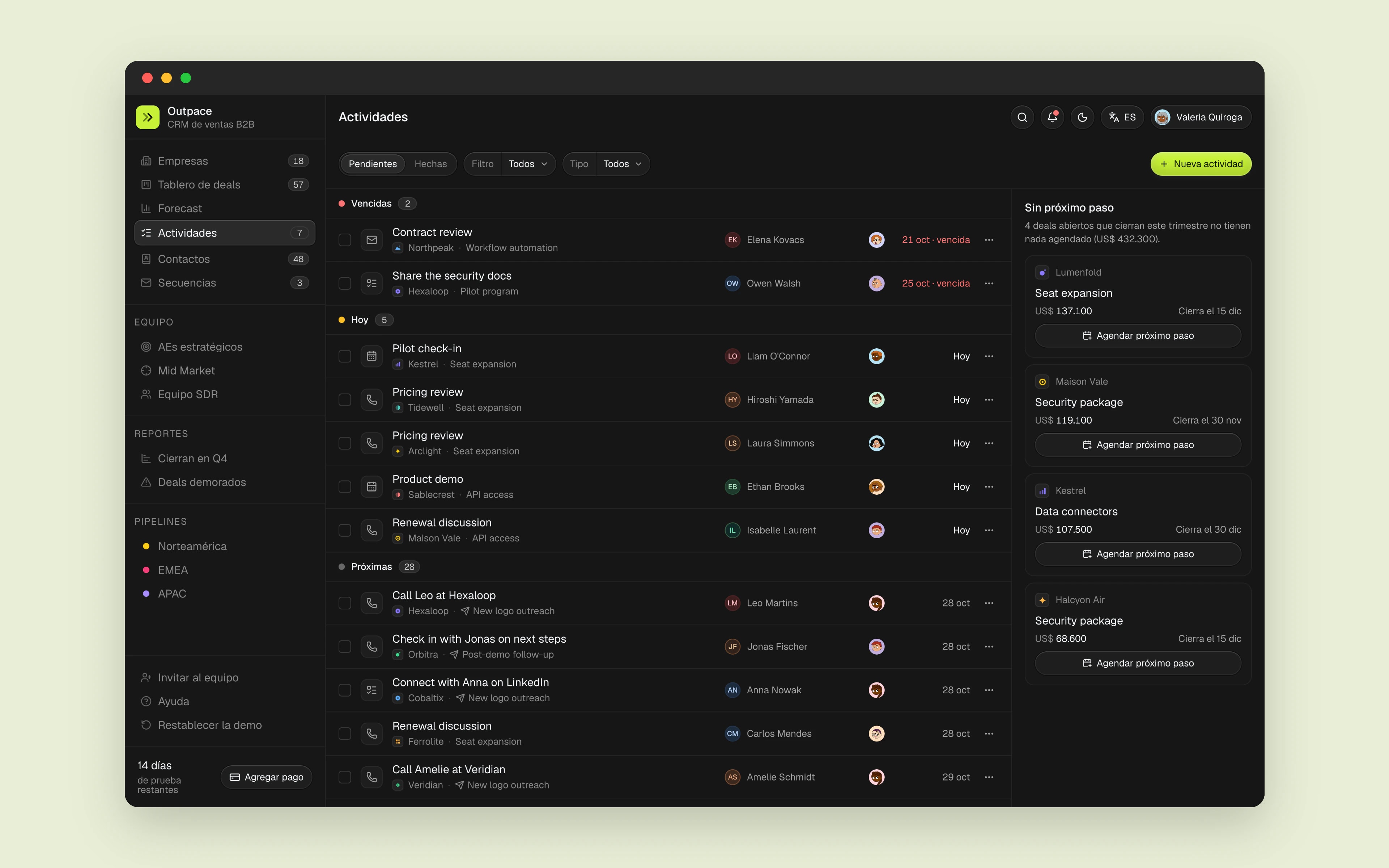Click Agendar próximo paso for Lumenfold

point(1138,336)
